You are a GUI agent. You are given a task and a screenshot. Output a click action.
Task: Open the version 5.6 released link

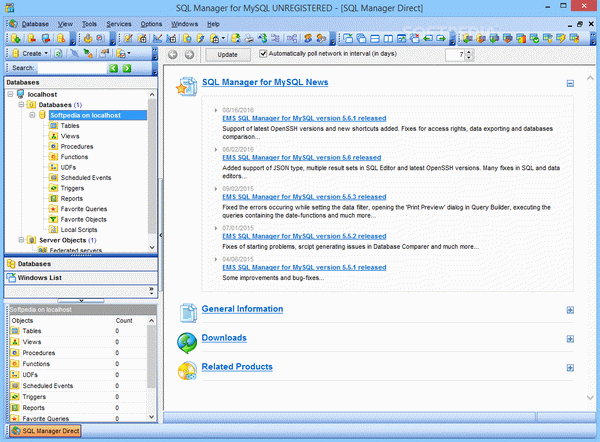[302, 157]
